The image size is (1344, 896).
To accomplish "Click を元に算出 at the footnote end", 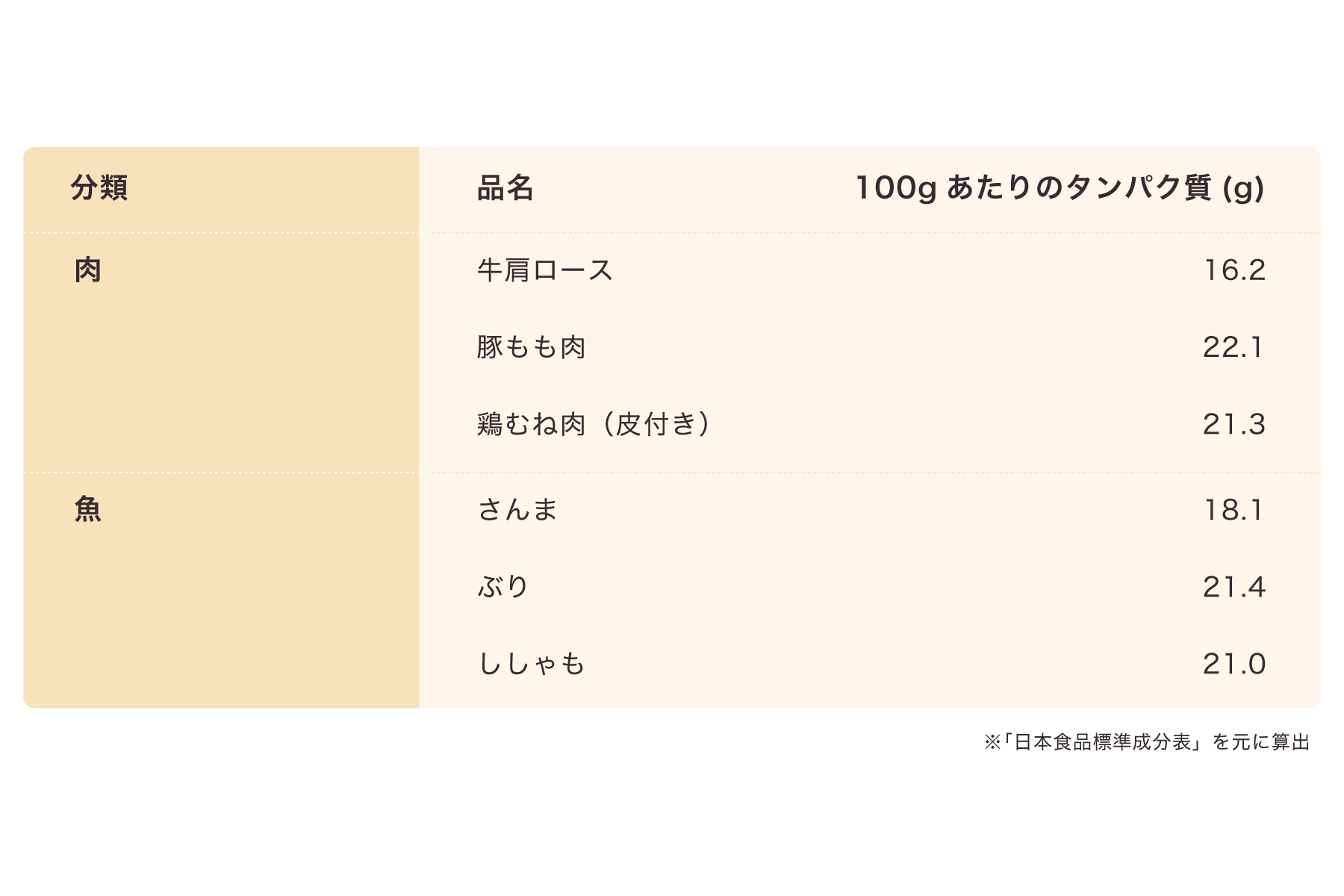I will coord(1261,742).
